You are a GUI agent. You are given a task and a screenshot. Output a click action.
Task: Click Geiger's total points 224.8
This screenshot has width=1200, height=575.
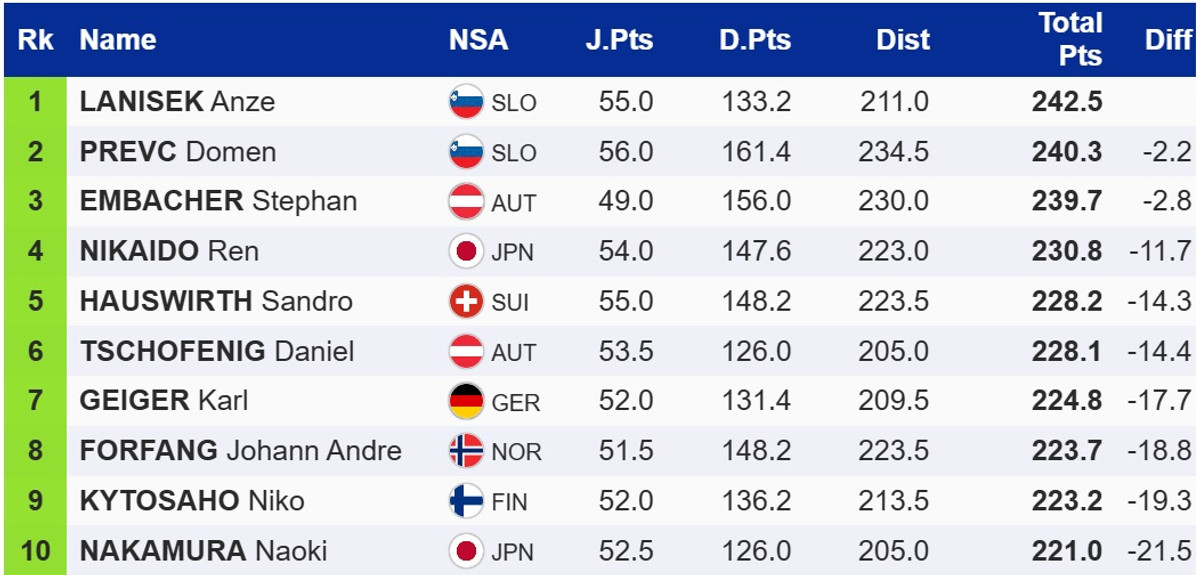point(1067,401)
